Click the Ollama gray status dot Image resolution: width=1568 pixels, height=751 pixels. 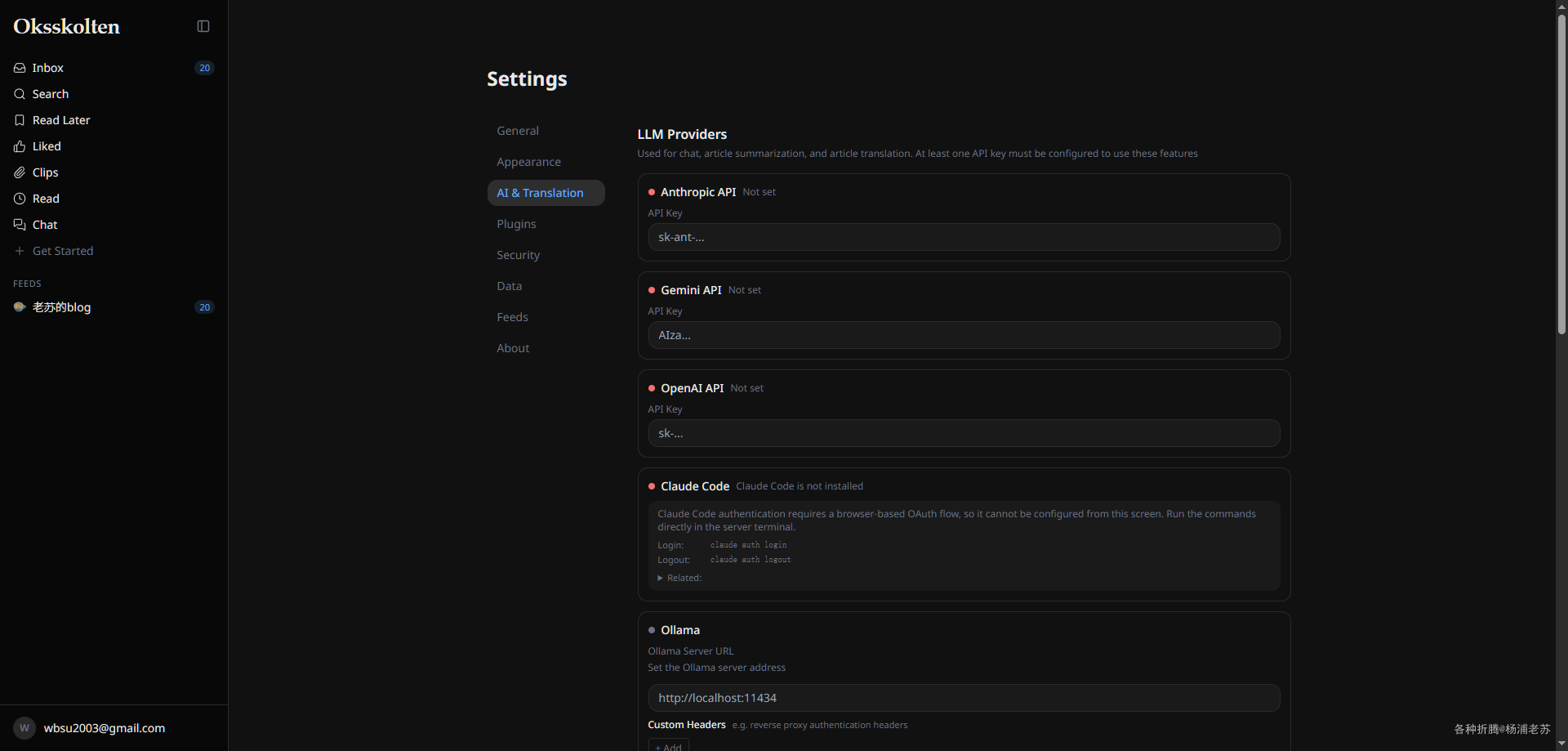point(652,630)
